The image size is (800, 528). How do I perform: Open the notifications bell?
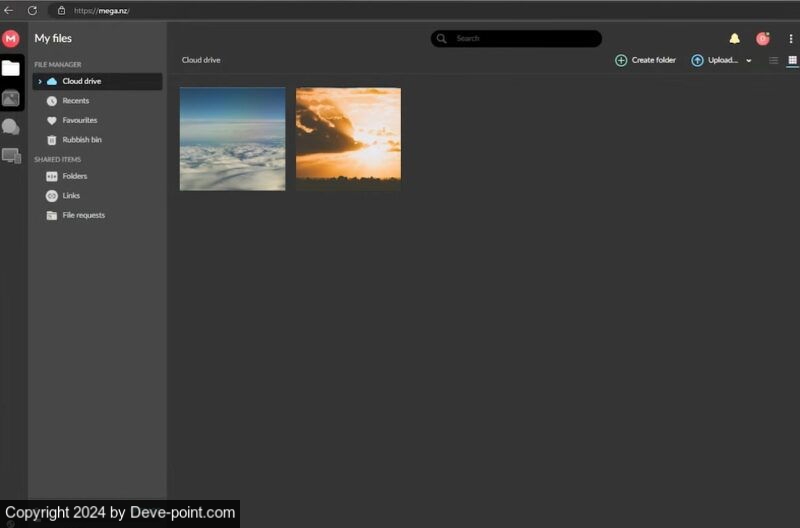735,39
